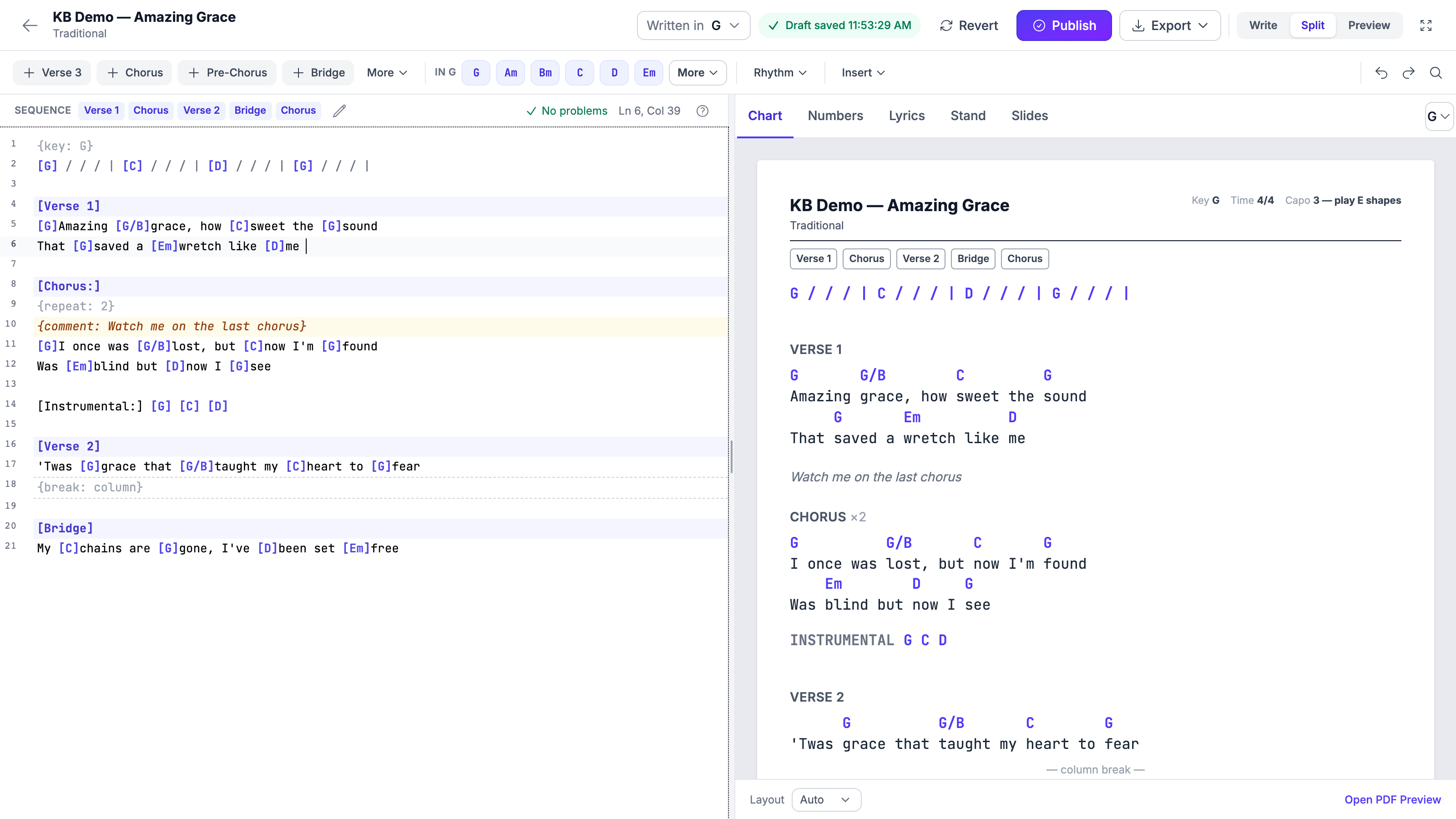The height and width of the screenshot is (819, 1456).
Task: Switch to the Lyrics tab
Action: 907,116
